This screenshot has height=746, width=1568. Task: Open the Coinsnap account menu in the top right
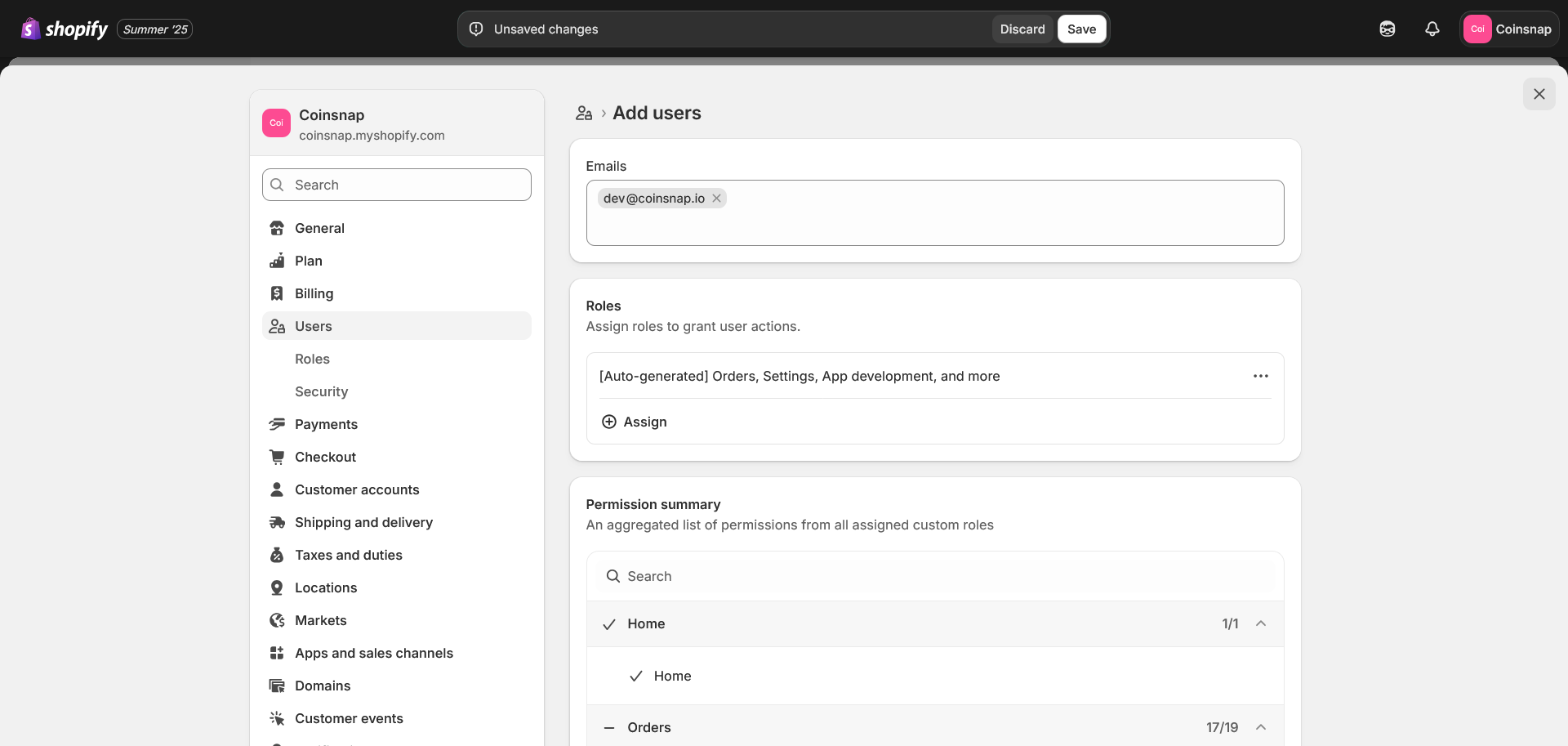tap(1508, 29)
